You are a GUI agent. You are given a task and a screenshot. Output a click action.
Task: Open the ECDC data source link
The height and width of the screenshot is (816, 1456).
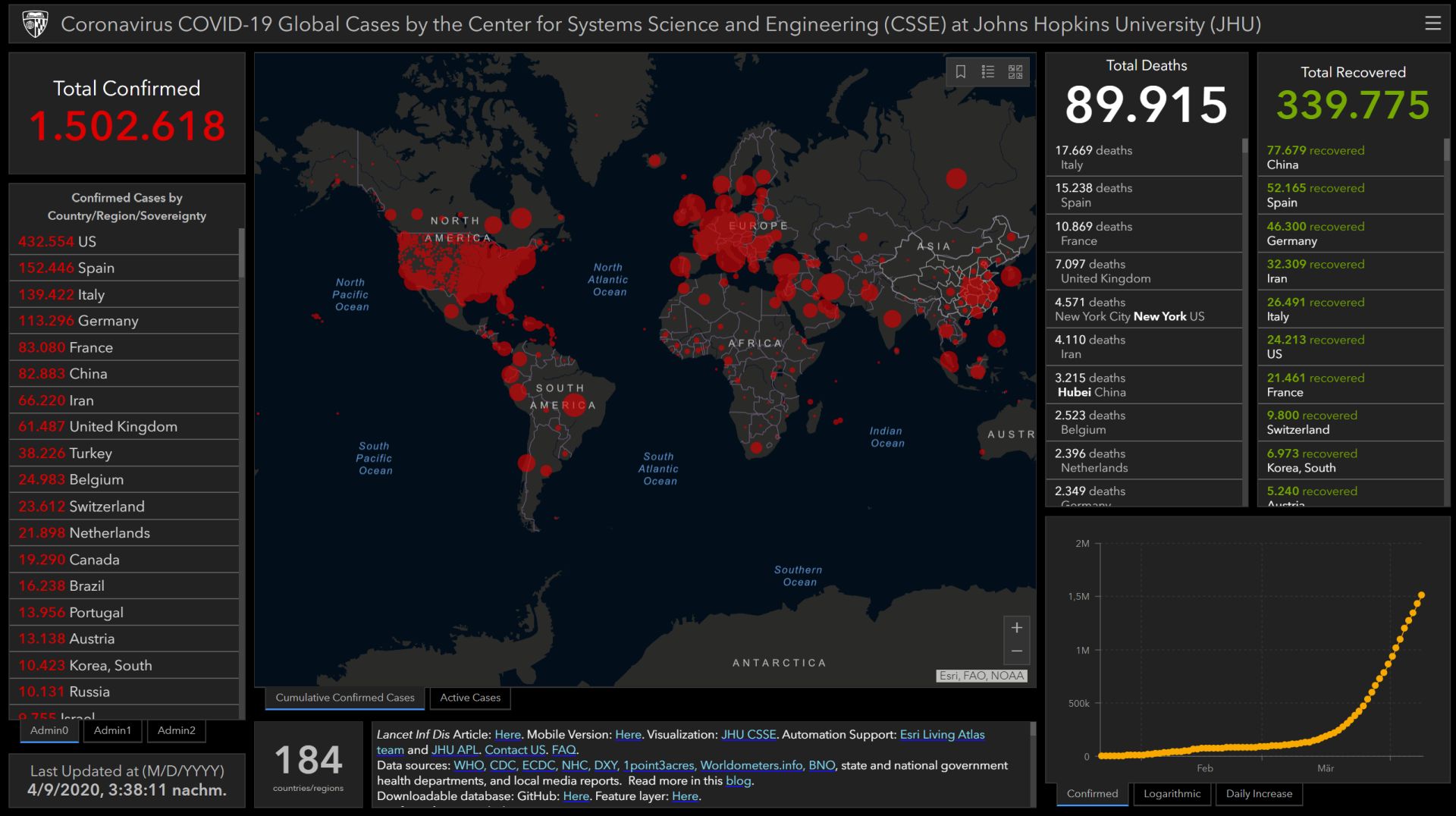click(x=538, y=765)
